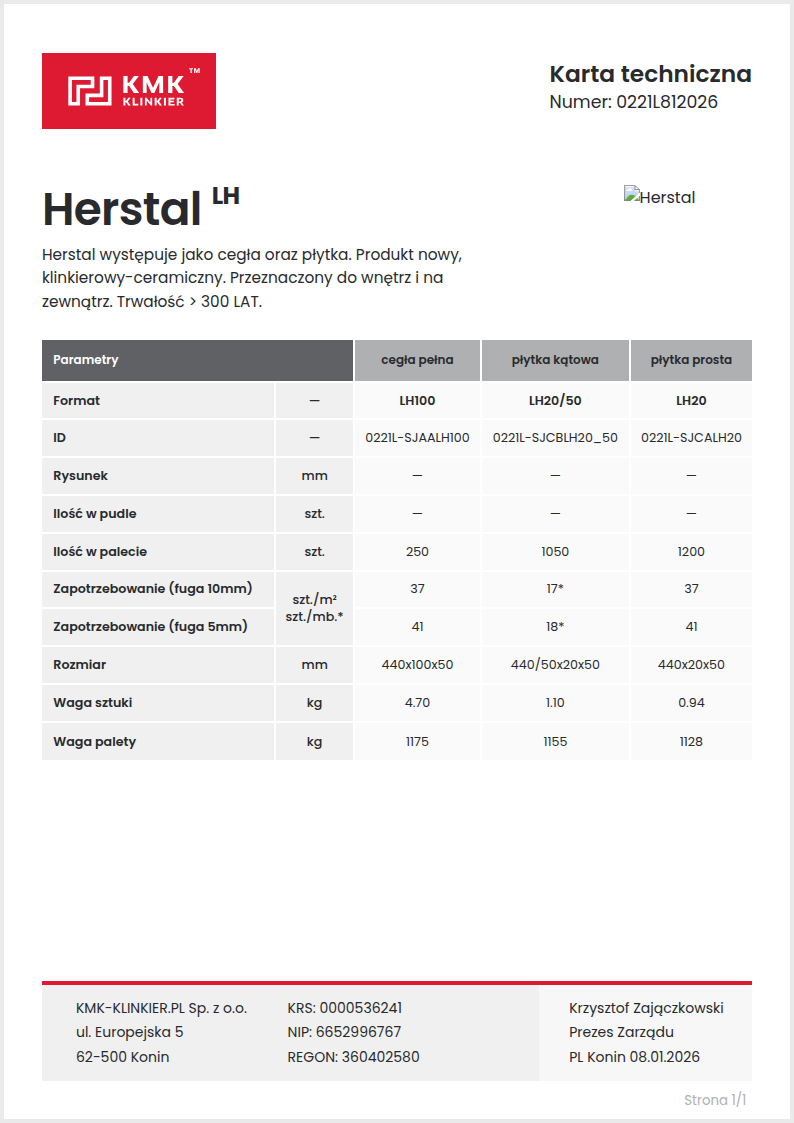Select ID 0221L-SJAALH100

pyautogui.click(x=417, y=438)
